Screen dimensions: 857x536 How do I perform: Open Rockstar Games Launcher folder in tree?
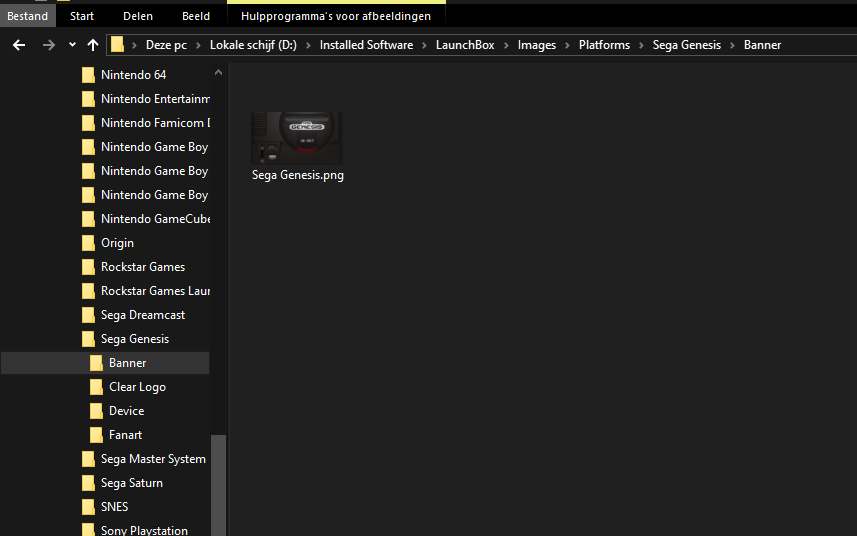155,291
